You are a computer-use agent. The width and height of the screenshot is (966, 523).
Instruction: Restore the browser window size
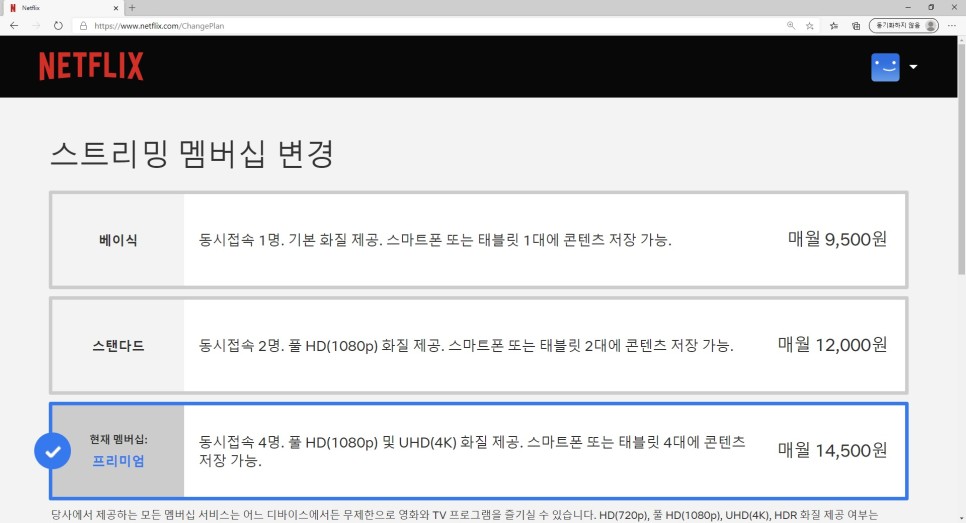pyautogui.click(x=931, y=7)
